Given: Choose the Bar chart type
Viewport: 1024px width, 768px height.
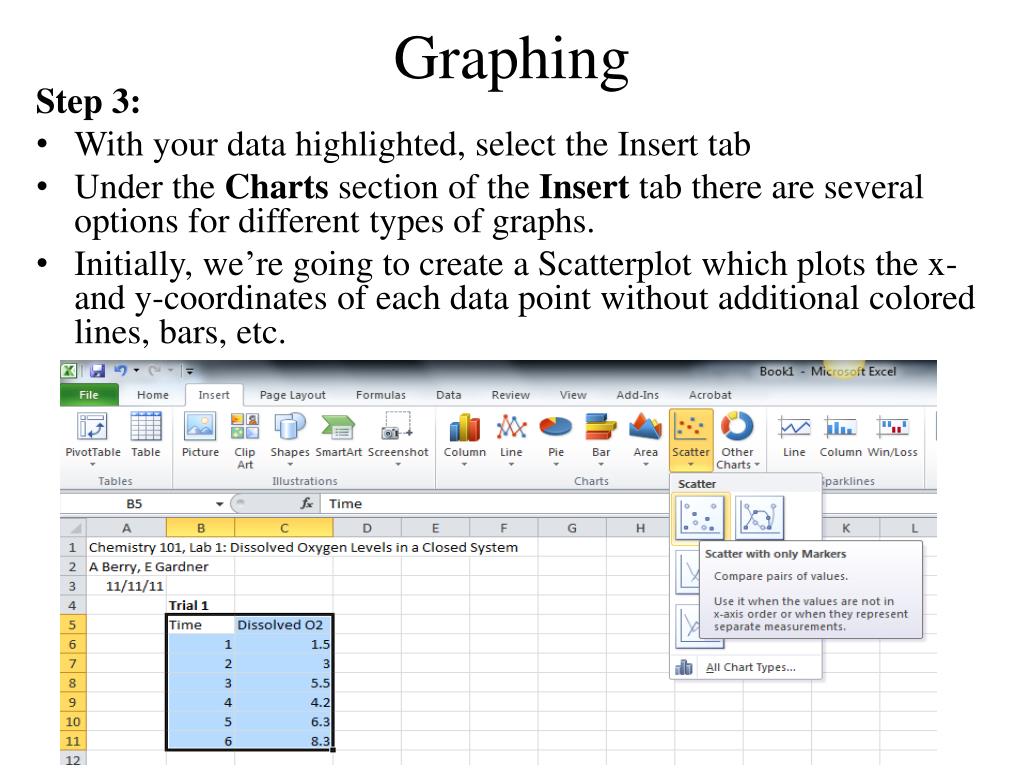Looking at the screenshot, I should pos(601,439).
